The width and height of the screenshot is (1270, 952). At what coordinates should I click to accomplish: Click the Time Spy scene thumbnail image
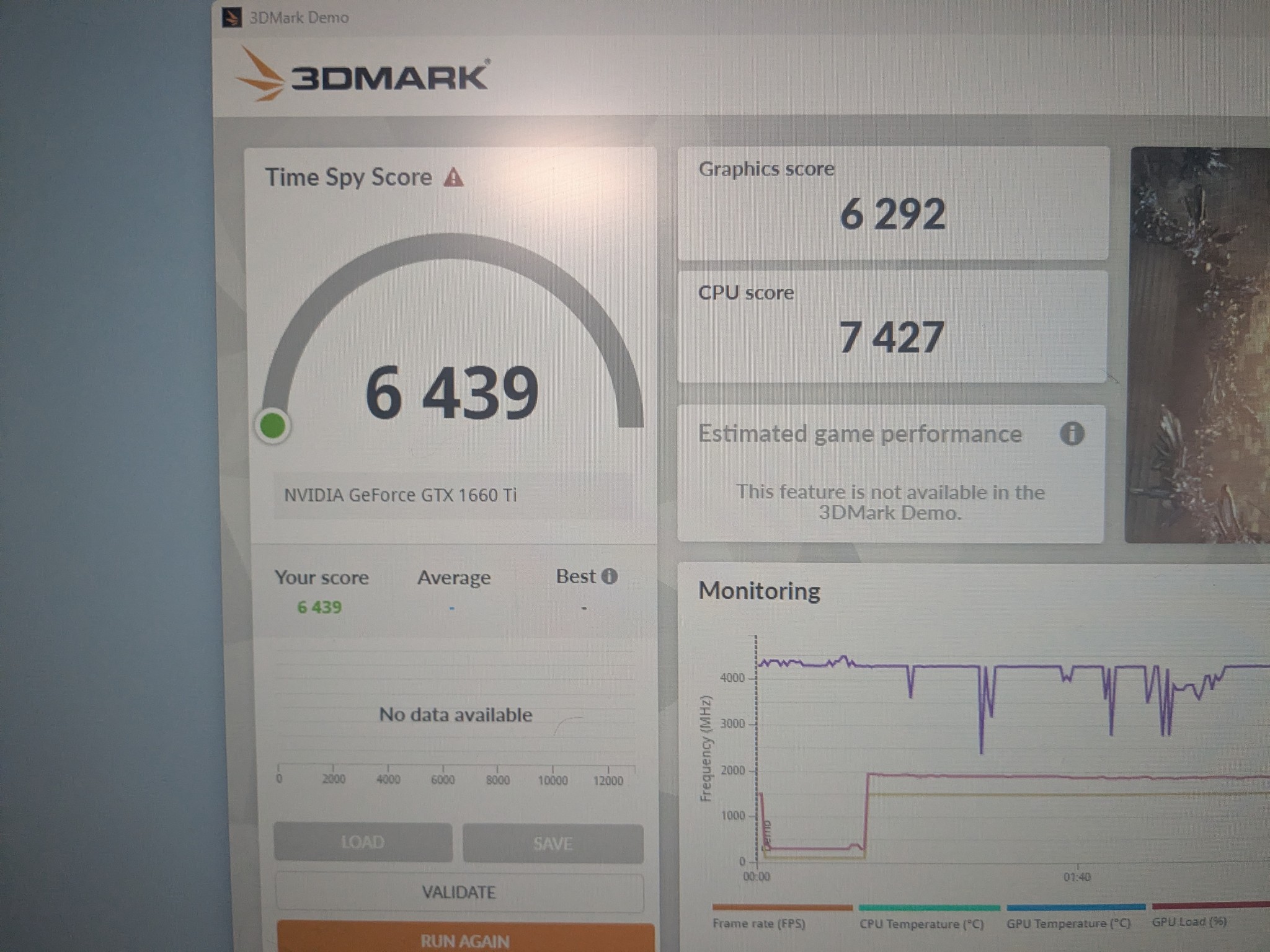point(1197,345)
